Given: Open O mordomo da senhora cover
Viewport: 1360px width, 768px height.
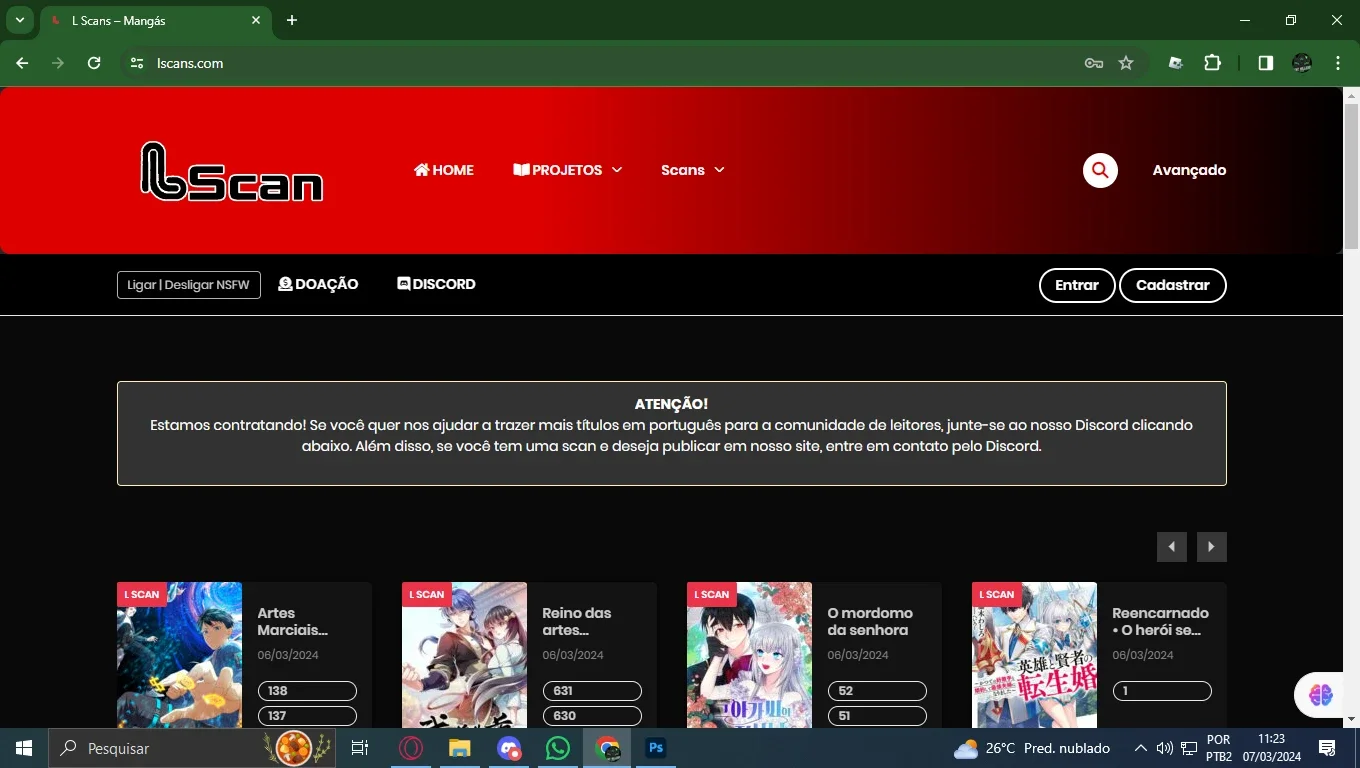Looking at the screenshot, I should pyautogui.click(x=749, y=655).
